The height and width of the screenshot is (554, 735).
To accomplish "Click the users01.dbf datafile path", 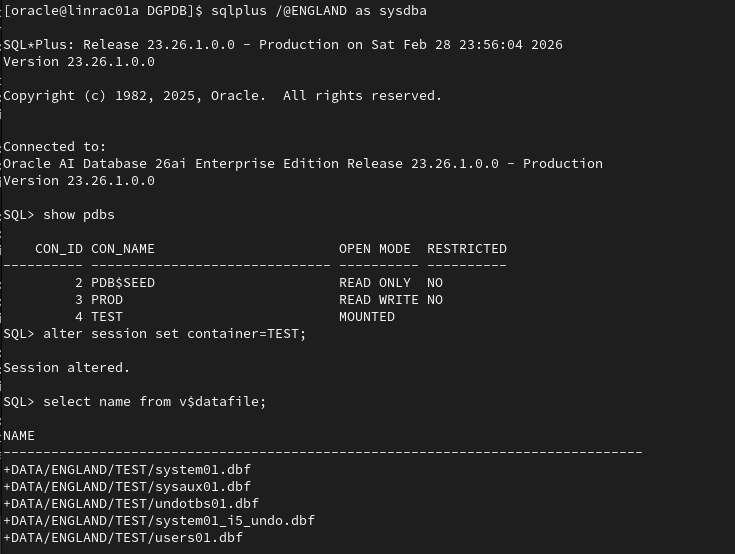I will [123, 538].
